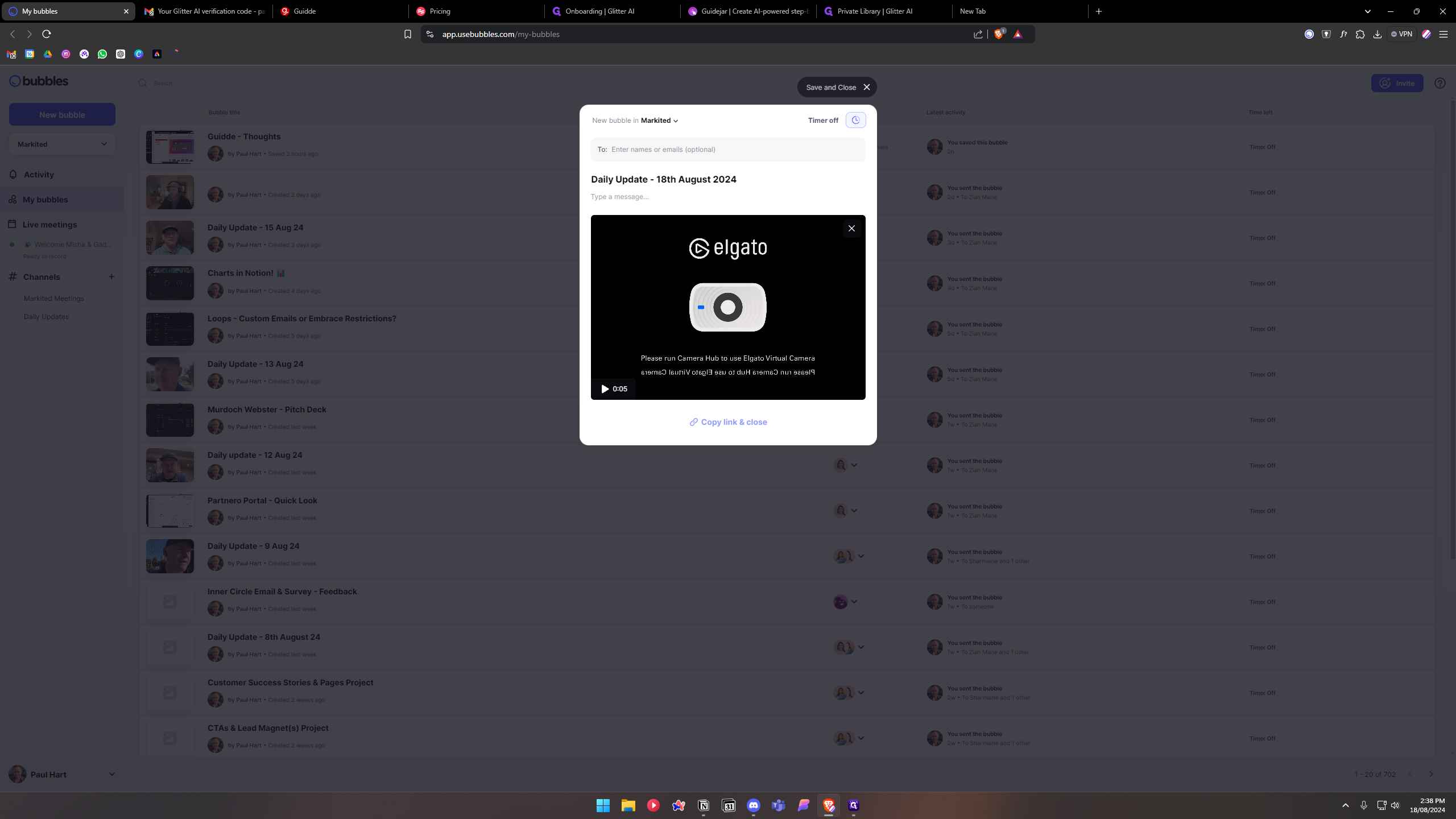
Task: Open the Markited workspace dropdown in dialog
Action: [x=660, y=121]
